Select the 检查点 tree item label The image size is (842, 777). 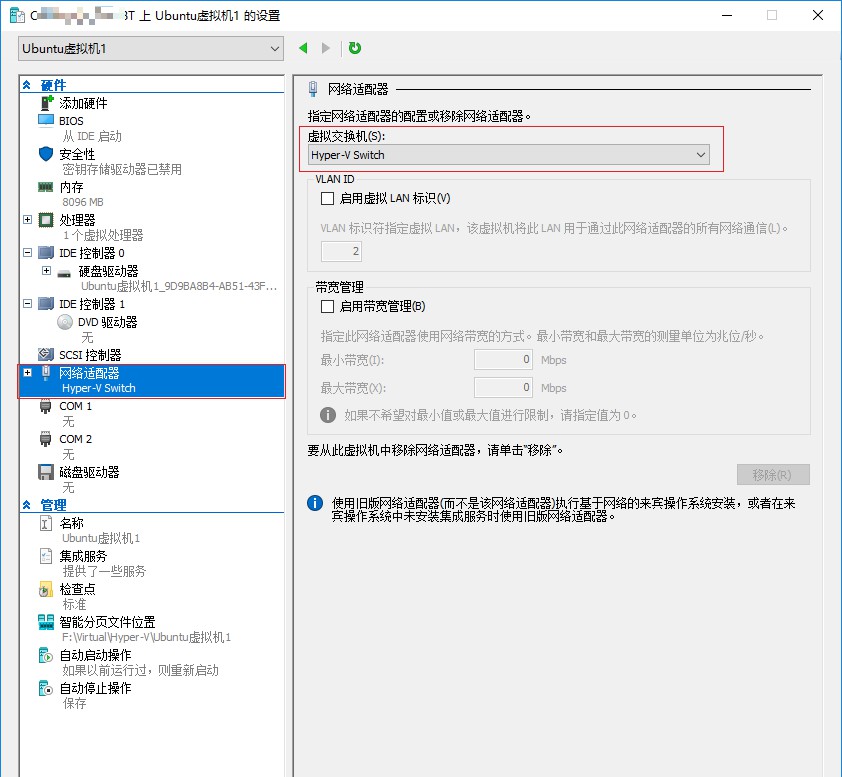point(77,589)
